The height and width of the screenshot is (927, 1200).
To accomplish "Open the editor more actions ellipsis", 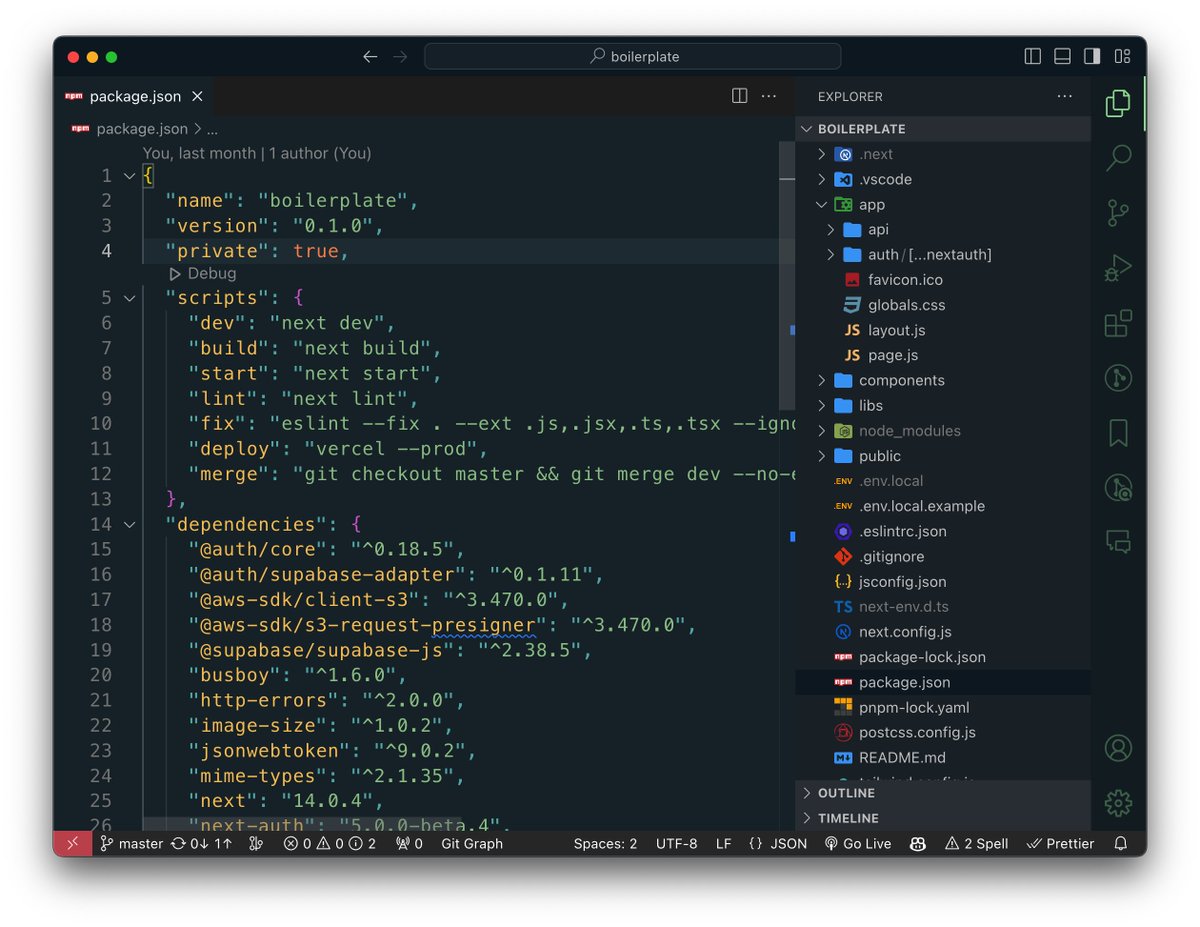I will coord(768,96).
